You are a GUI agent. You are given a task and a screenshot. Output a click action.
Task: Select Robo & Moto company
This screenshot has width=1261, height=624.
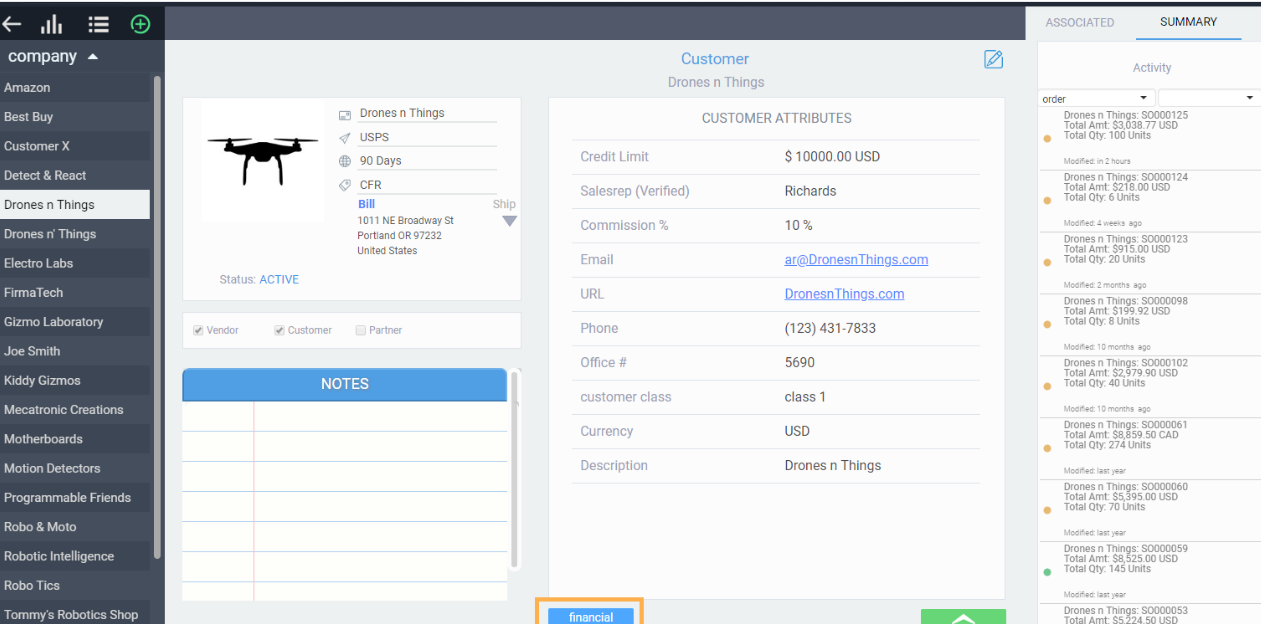75,526
